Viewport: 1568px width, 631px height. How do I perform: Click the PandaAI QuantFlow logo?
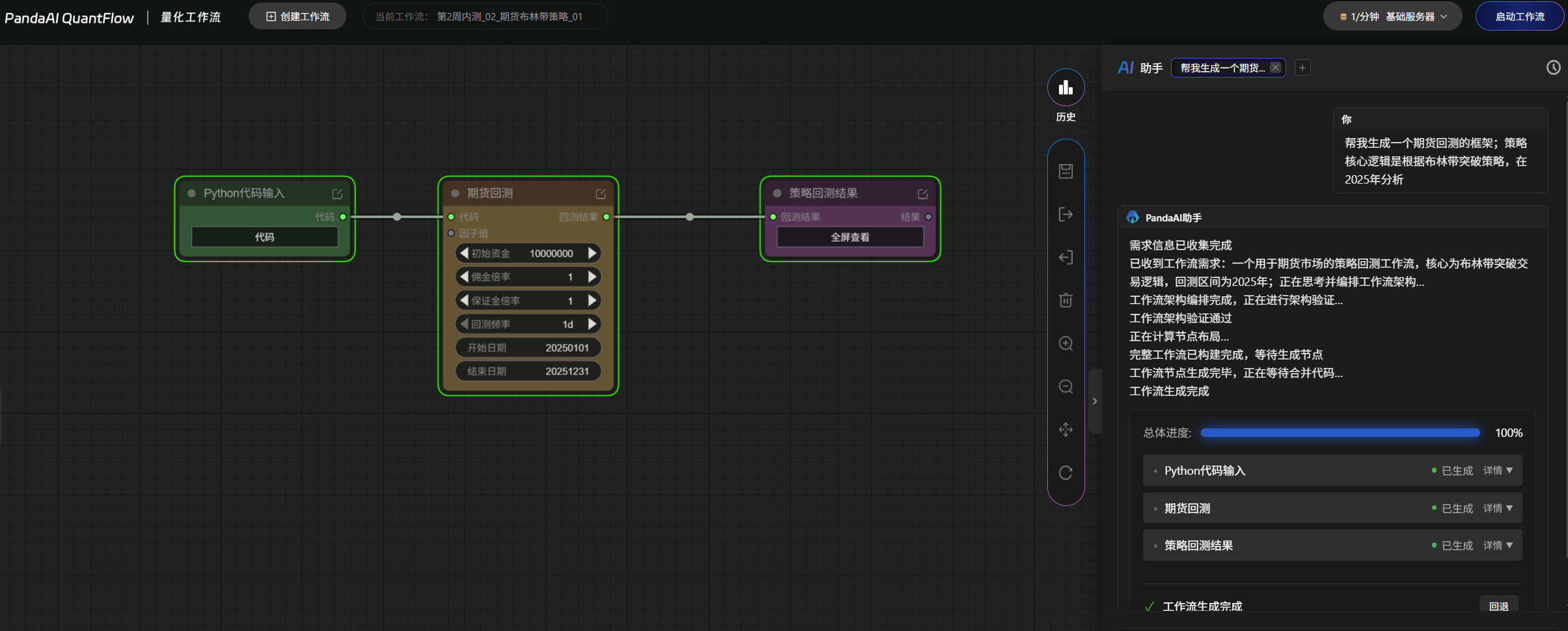pyautogui.click(x=69, y=18)
